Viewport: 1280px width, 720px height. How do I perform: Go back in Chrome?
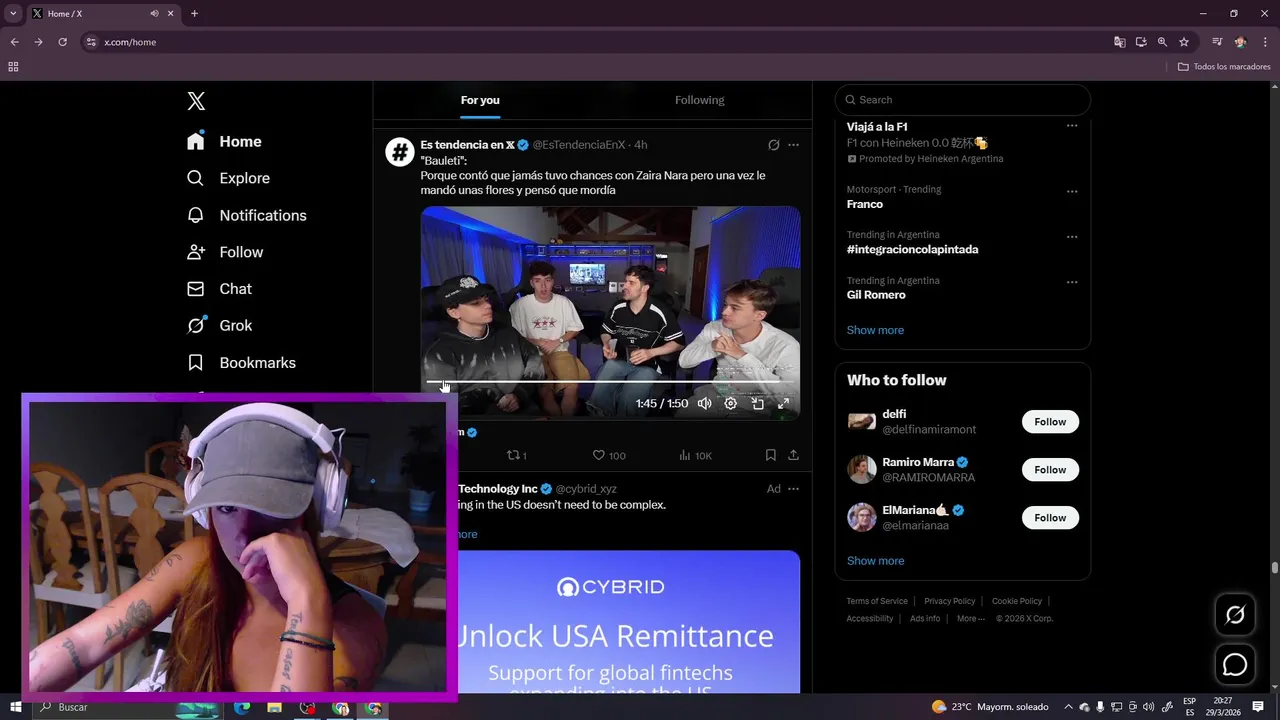(14, 42)
